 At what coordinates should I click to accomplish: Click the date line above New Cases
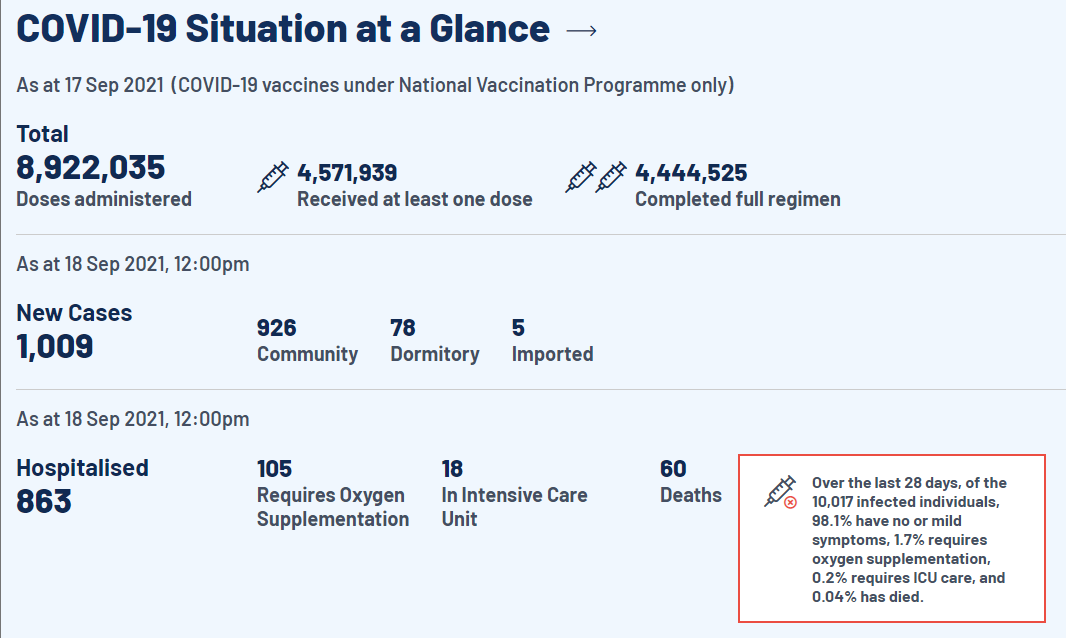click(x=133, y=265)
